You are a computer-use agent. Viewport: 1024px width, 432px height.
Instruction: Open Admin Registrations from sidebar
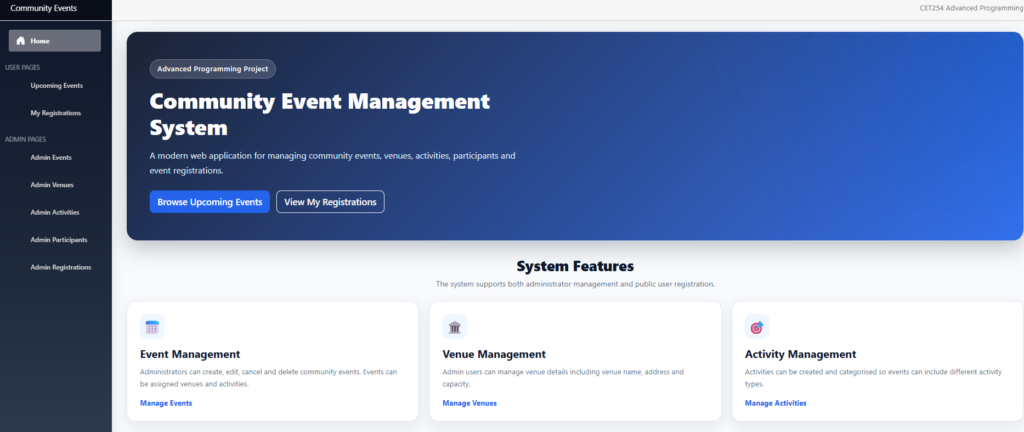61,267
